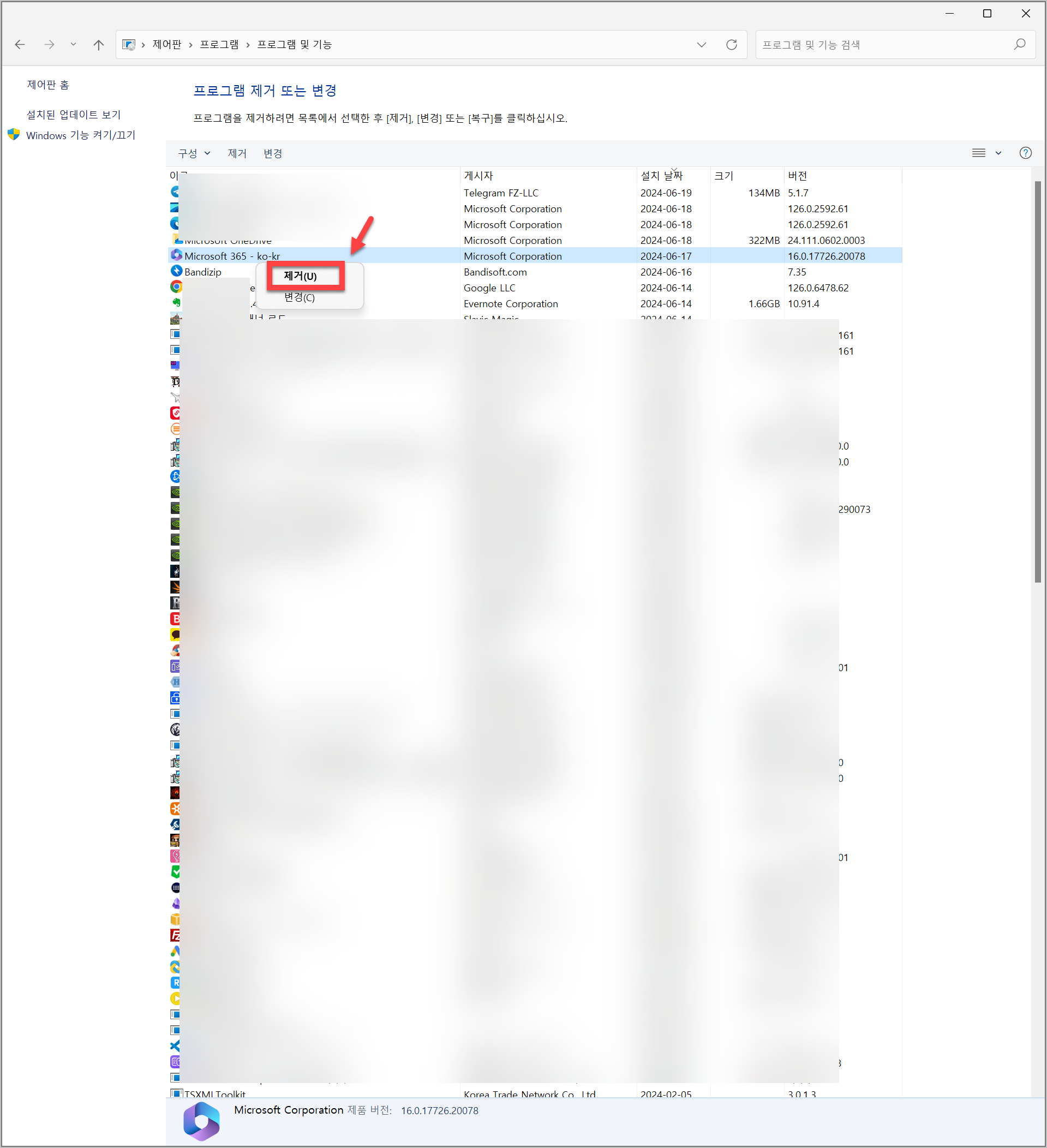Click 프로그램 in the breadcrumb
Viewport: 1047px width, 1148px height.
[219, 44]
